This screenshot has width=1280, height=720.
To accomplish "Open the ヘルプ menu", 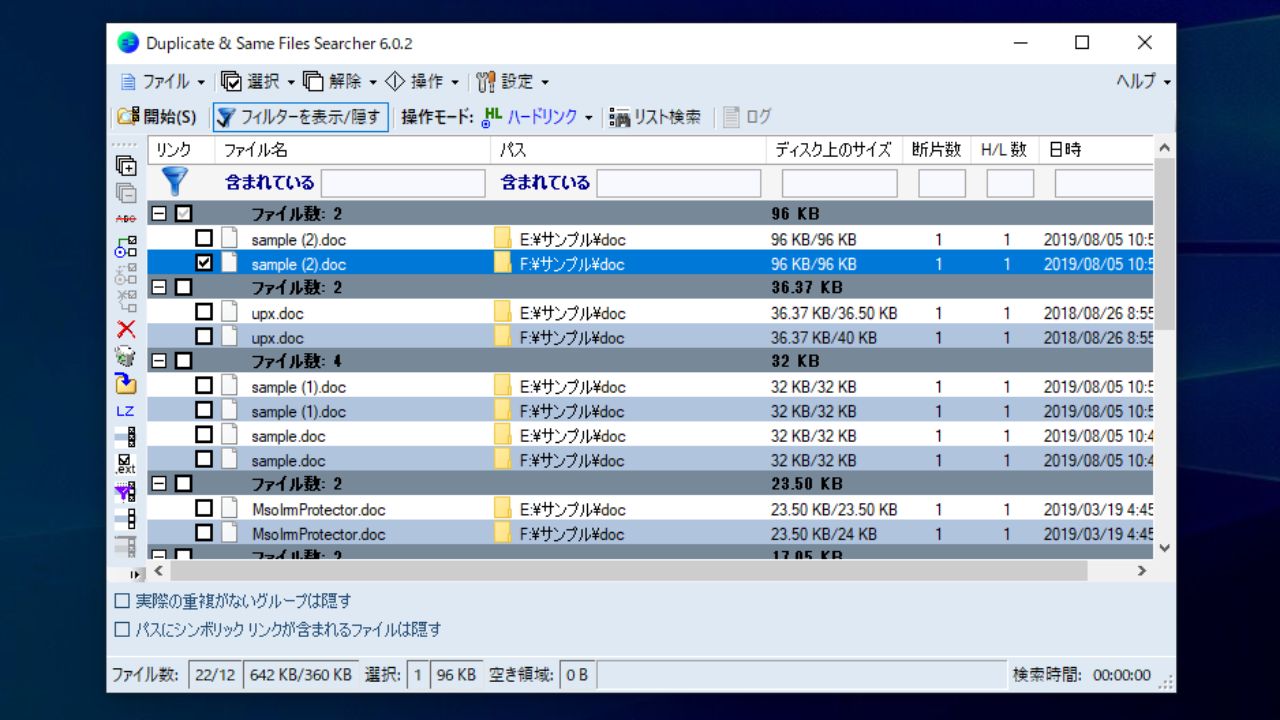I will 1143,81.
